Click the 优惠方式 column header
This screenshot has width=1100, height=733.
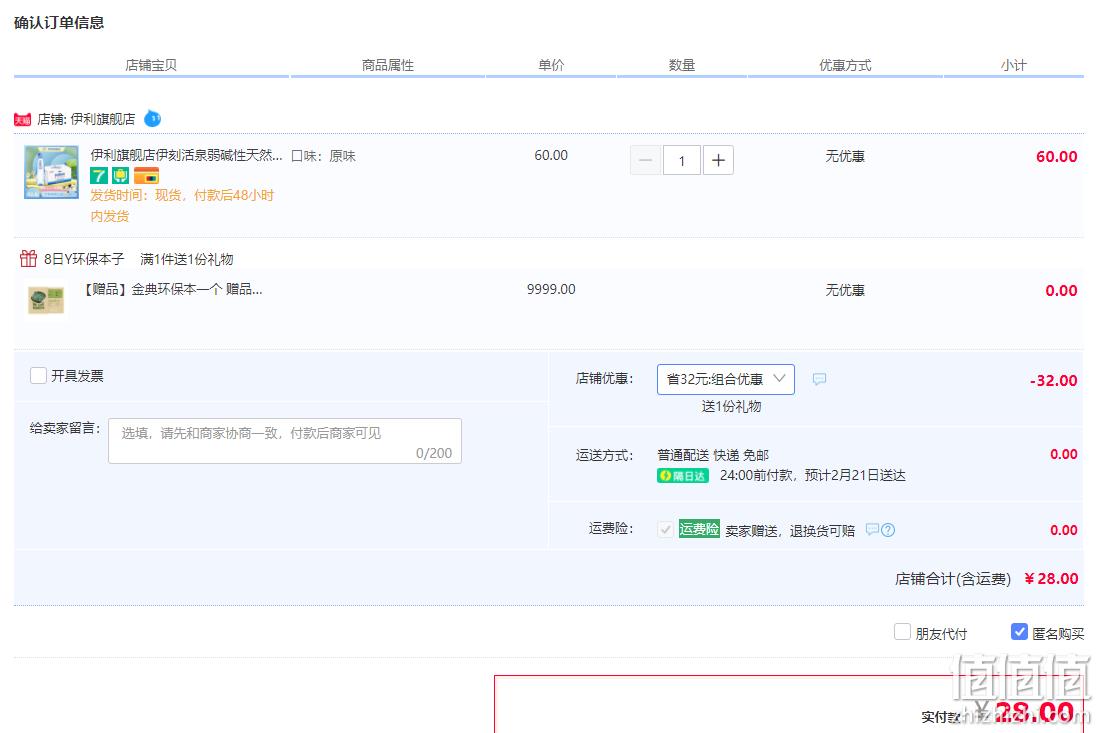pyautogui.click(x=845, y=65)
